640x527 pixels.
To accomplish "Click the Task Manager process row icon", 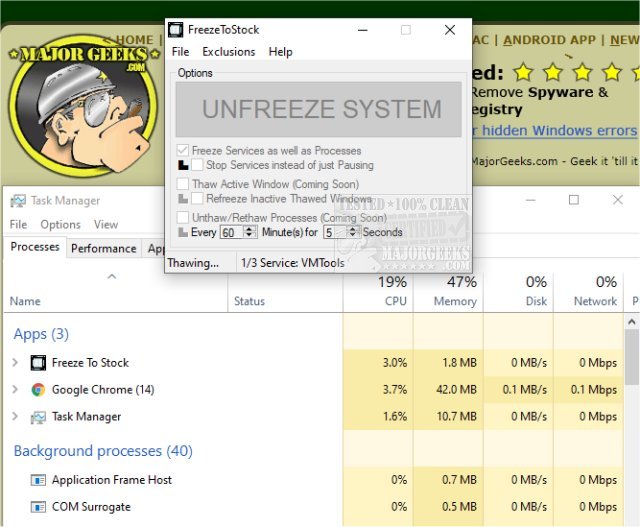I will (x=38, y=417).
